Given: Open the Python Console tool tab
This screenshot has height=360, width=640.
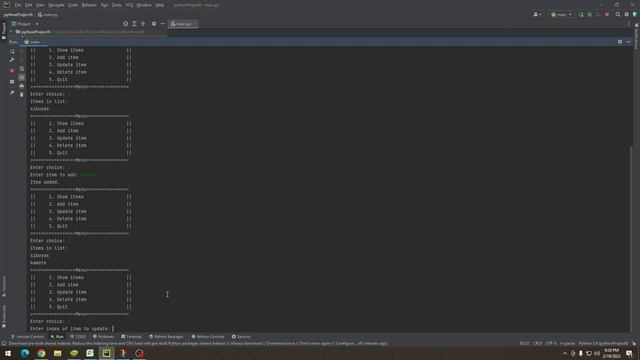Looking at the screenshot, I should pyautogui.click(x=208, y=337).
